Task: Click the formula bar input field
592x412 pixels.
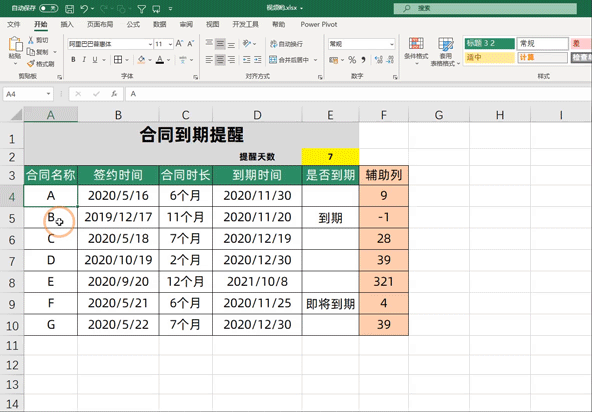Action: (x=358, y=94)
